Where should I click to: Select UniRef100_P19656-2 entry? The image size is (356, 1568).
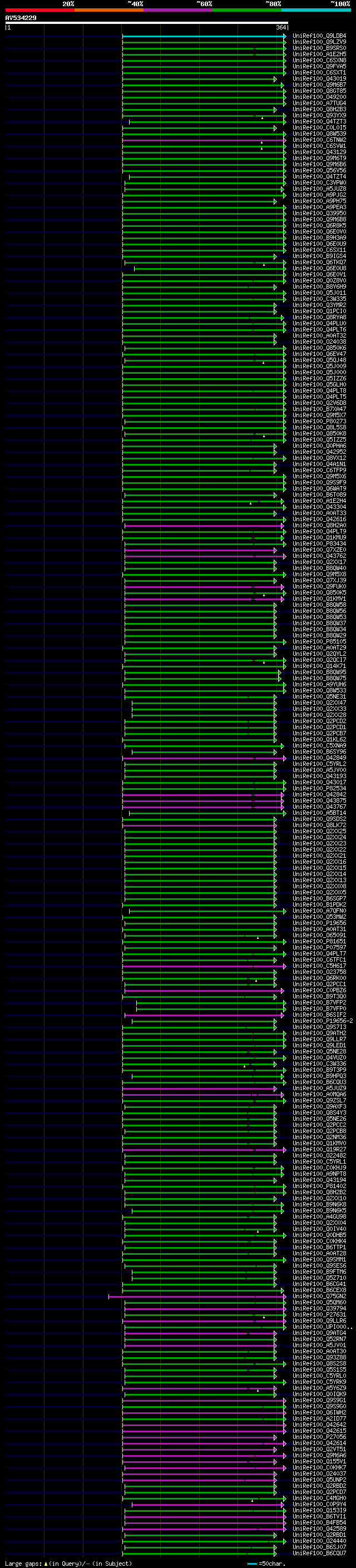coord(323,1021)
